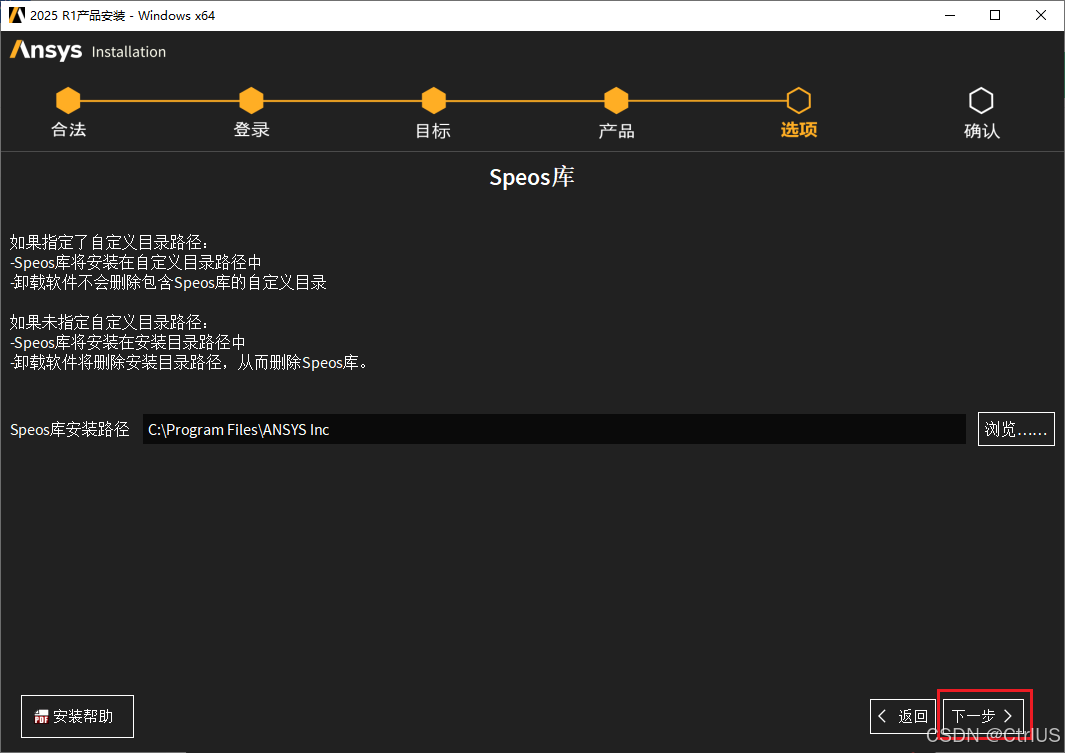Screen dimensions: 1065x753
Task: Click the text 如果未指定自定义目录路径
Action: (109, 323)
